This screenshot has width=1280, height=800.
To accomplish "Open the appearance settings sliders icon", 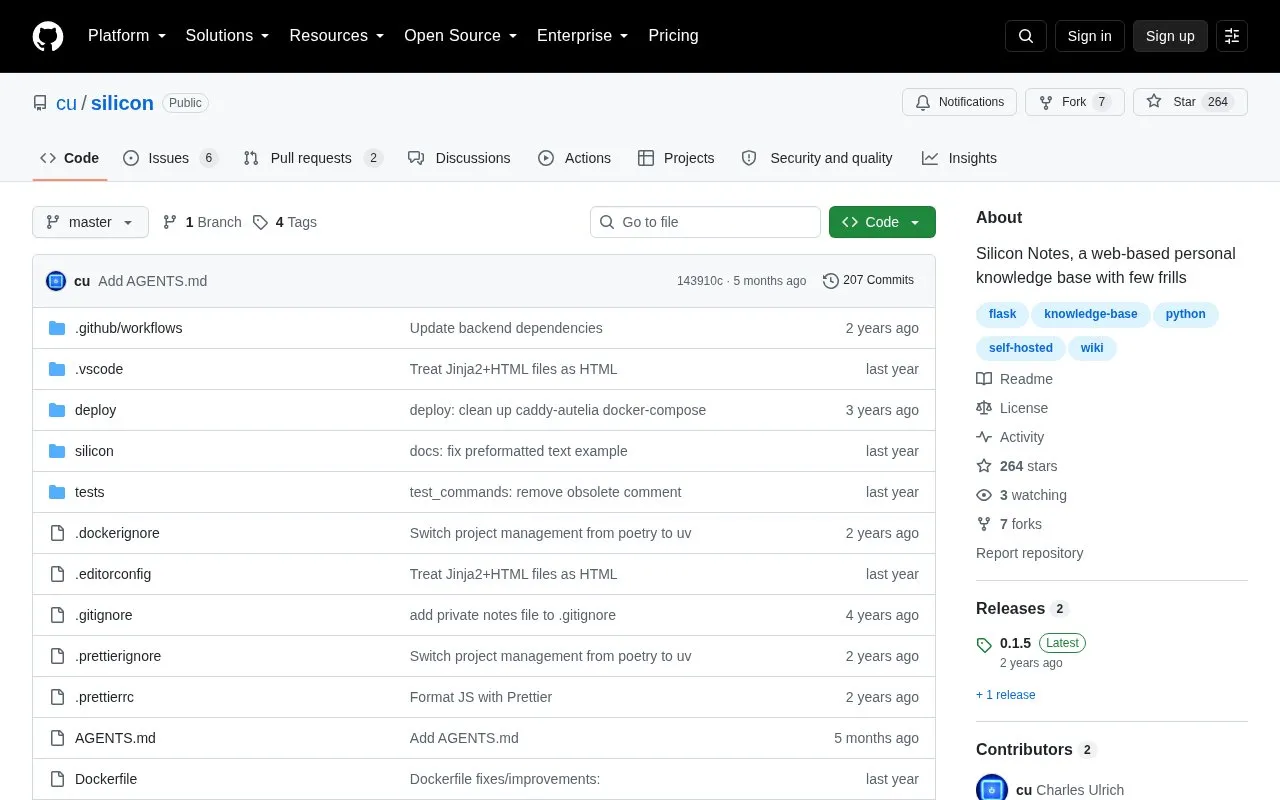I will coord(1232,36).
